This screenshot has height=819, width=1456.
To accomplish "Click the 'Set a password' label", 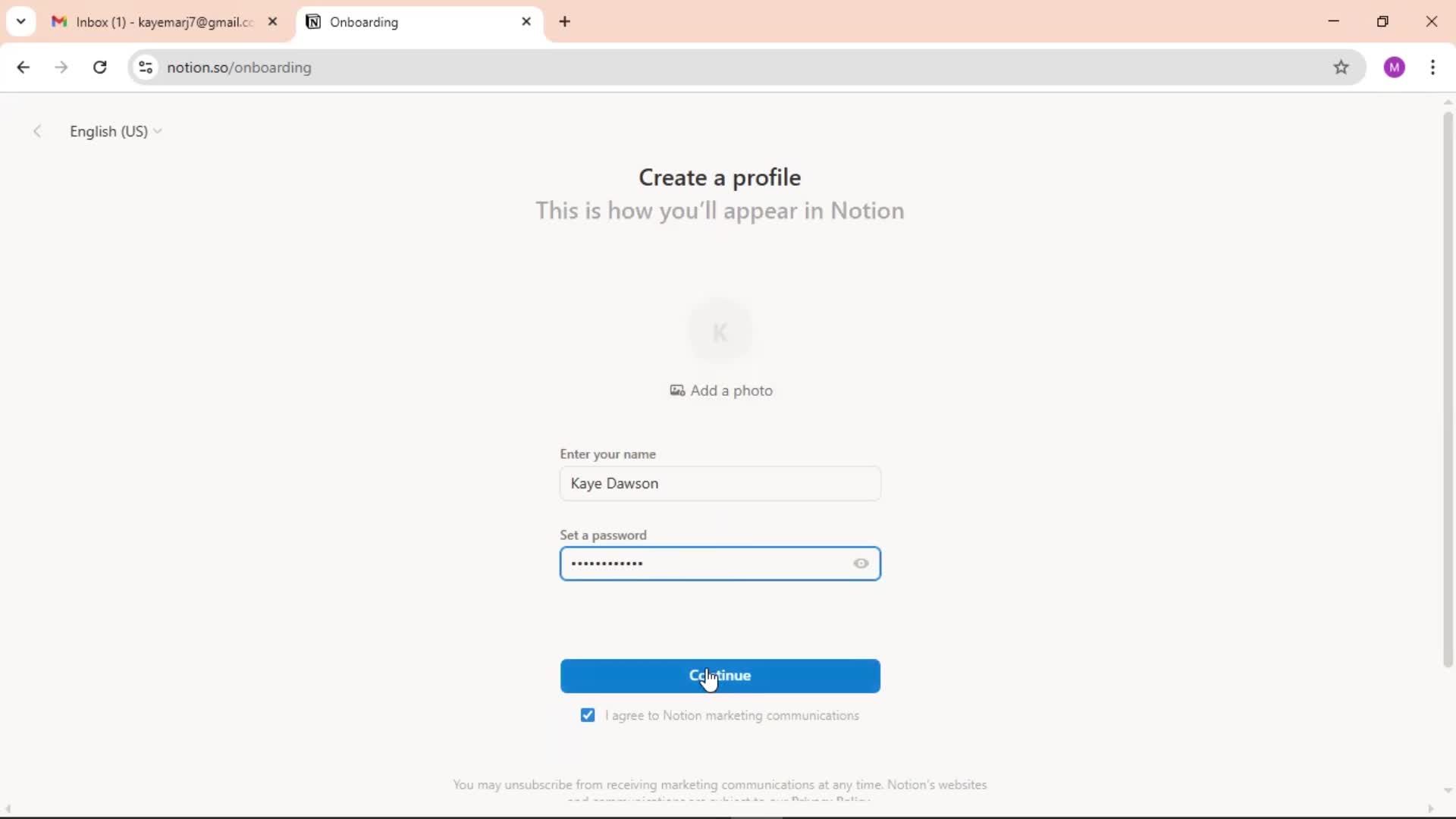I will coord(604,535).
